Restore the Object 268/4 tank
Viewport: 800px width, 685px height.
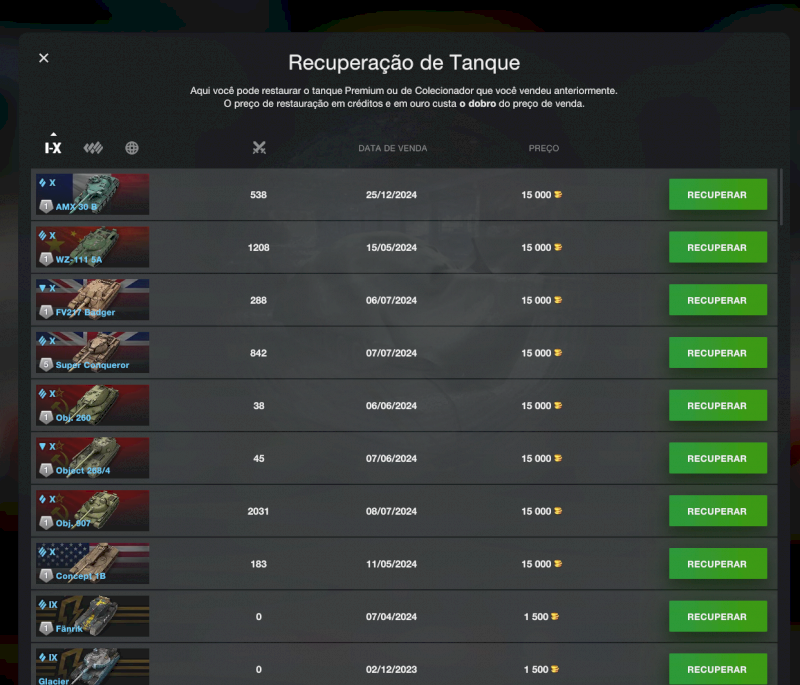click(717, 459)
